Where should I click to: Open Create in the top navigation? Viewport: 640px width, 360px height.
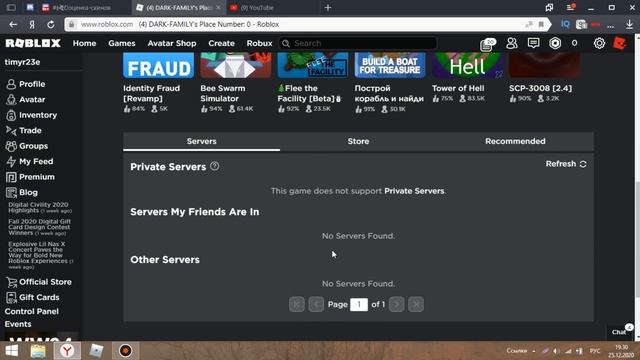(221, 43)
